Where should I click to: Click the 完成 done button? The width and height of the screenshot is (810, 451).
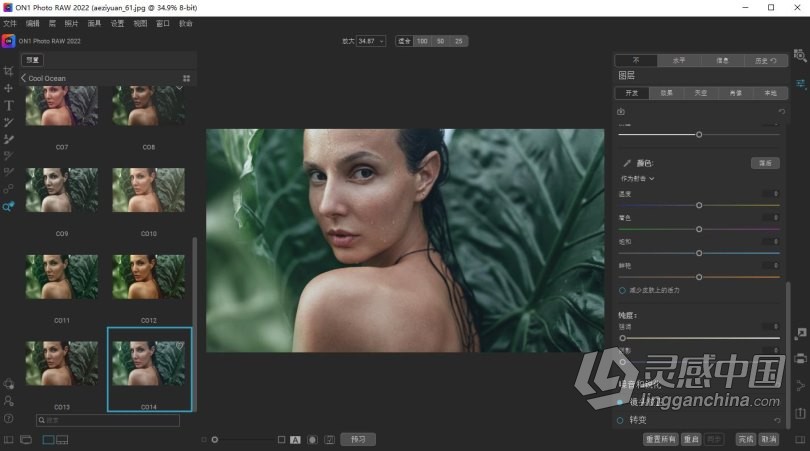[x=745, y=440]
